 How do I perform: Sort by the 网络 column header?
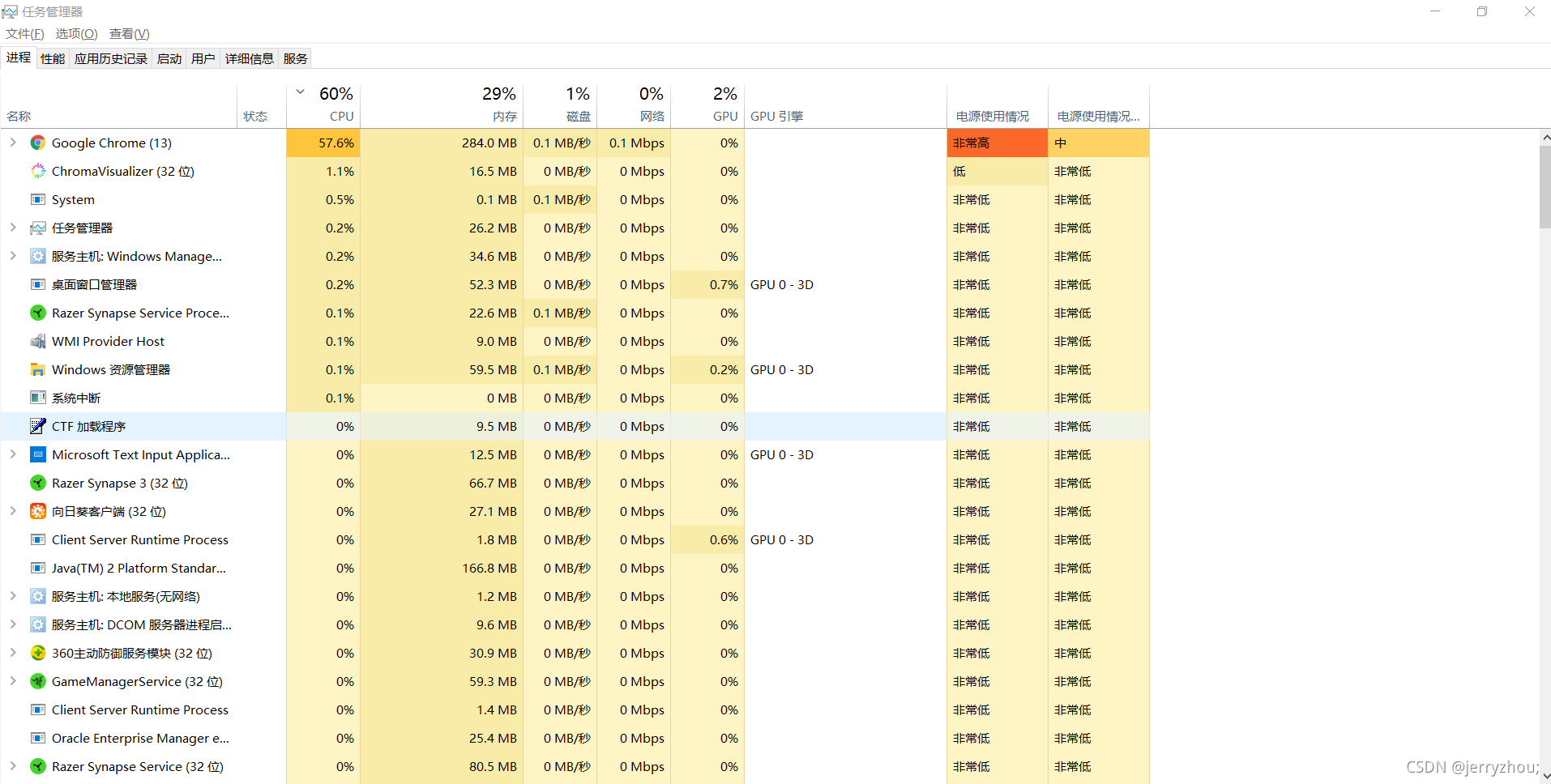point(634,105)
